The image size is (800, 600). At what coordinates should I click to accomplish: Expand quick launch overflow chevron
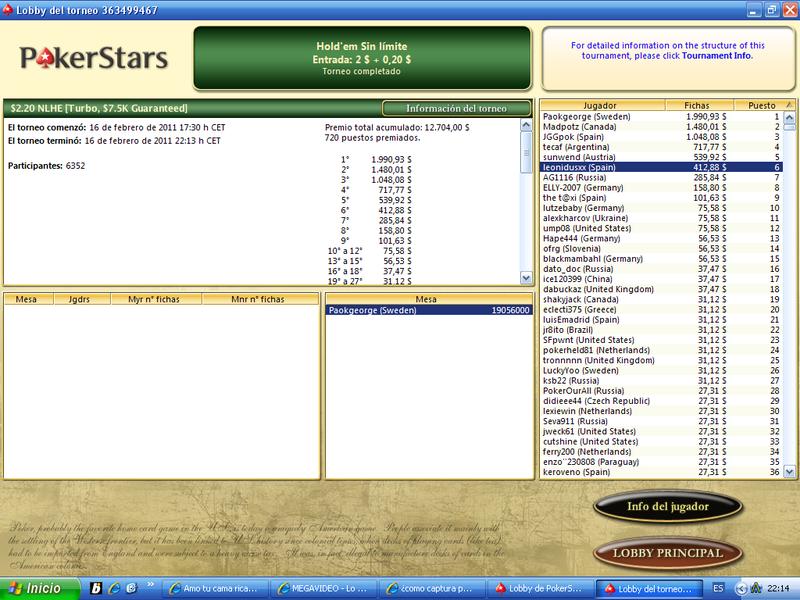(x=151, y=584)
